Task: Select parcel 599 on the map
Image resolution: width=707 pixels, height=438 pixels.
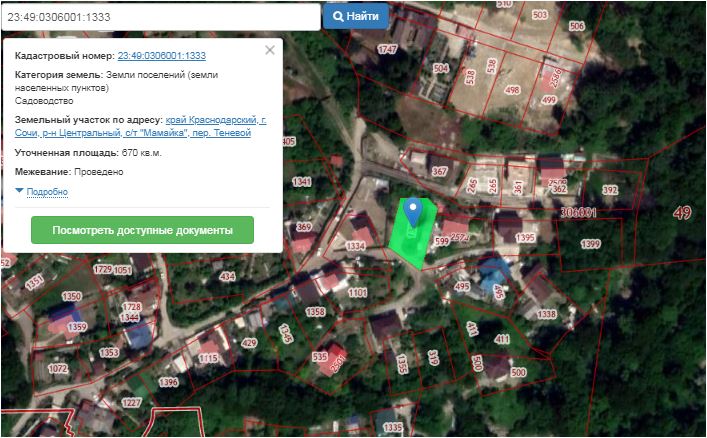Action: coord(442,241)
